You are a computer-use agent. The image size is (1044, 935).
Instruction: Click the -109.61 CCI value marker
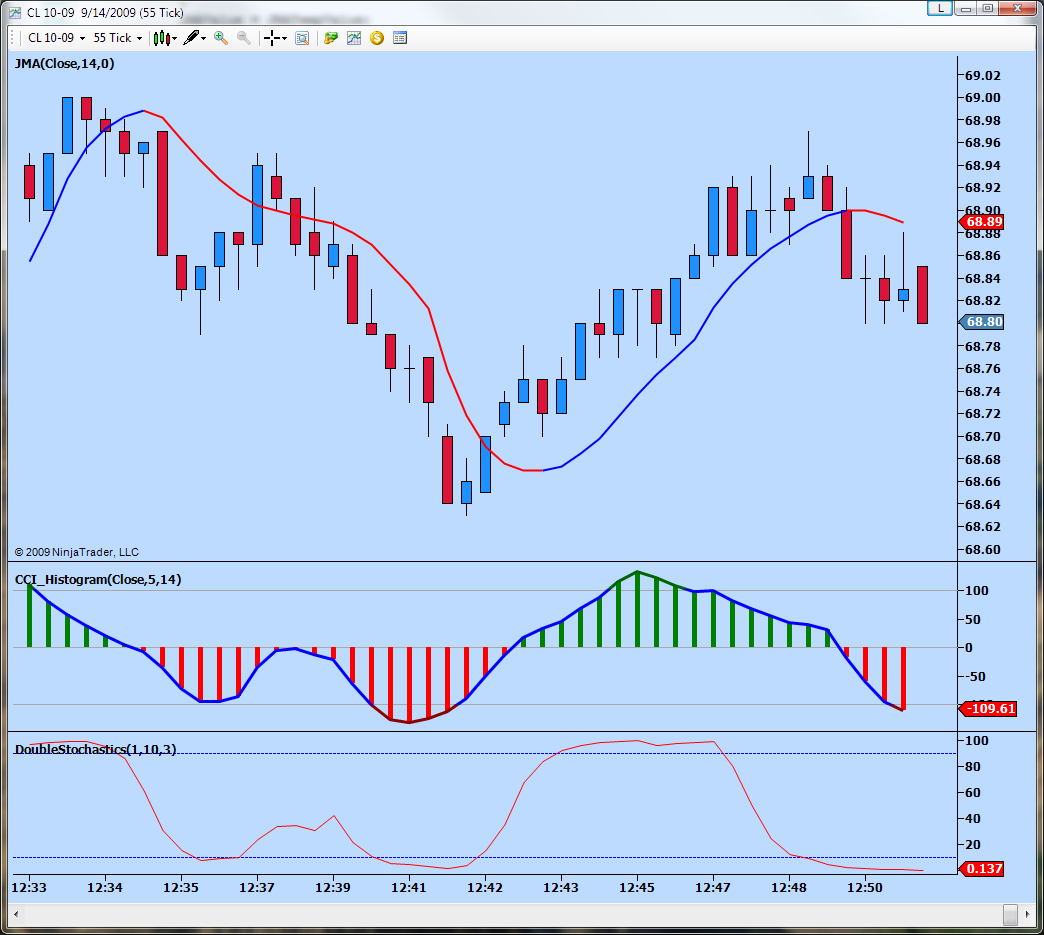point(988,709)
